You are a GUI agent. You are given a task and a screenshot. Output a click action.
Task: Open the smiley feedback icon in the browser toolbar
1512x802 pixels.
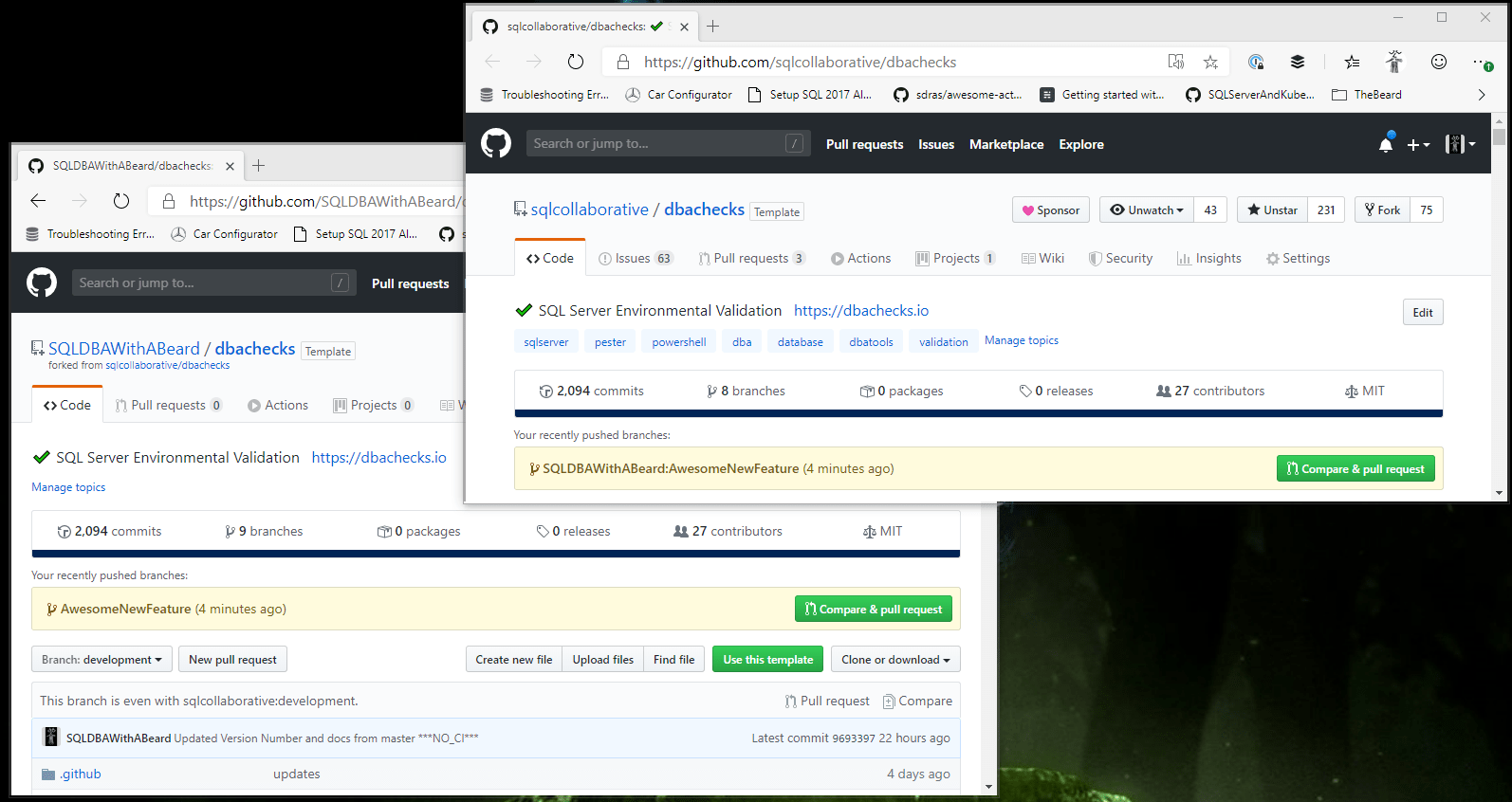(1439, 63)
